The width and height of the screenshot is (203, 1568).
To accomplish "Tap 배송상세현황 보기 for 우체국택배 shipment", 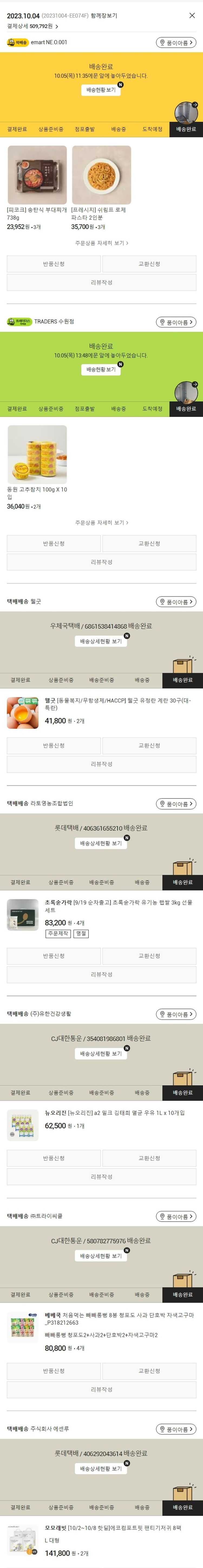I will tap(101, 641).
